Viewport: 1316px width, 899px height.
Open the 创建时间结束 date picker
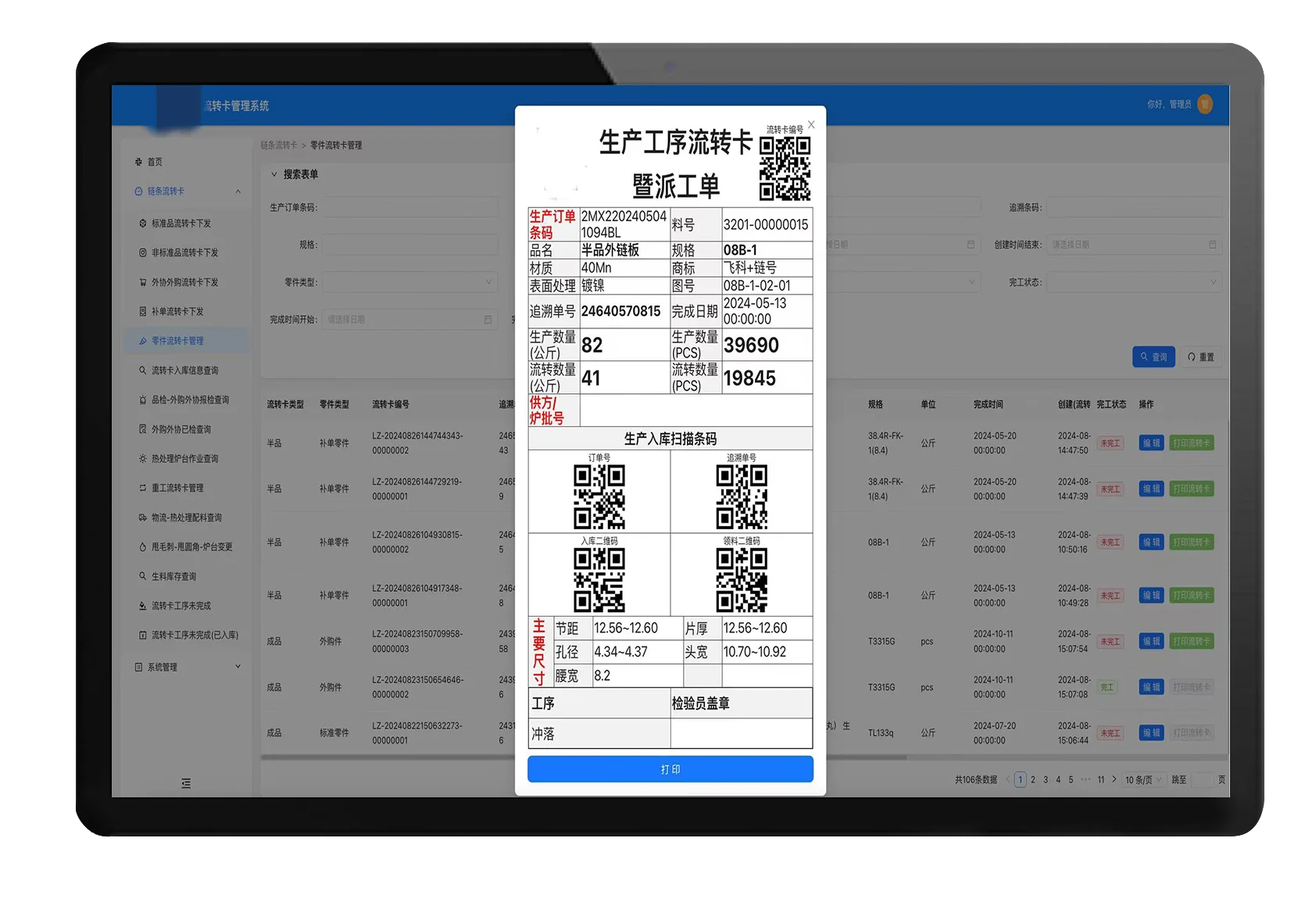[x=1134, y=245]
